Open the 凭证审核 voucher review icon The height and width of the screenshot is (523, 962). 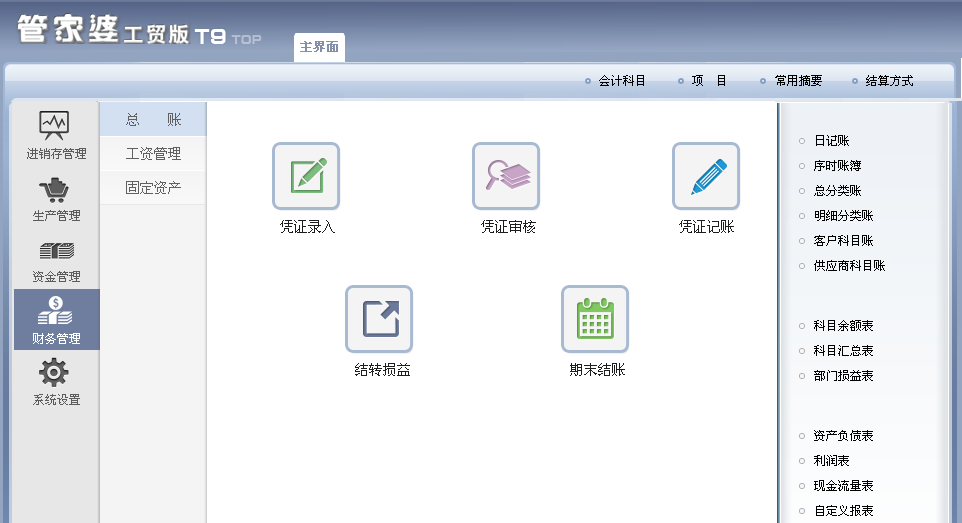[506, 176]
